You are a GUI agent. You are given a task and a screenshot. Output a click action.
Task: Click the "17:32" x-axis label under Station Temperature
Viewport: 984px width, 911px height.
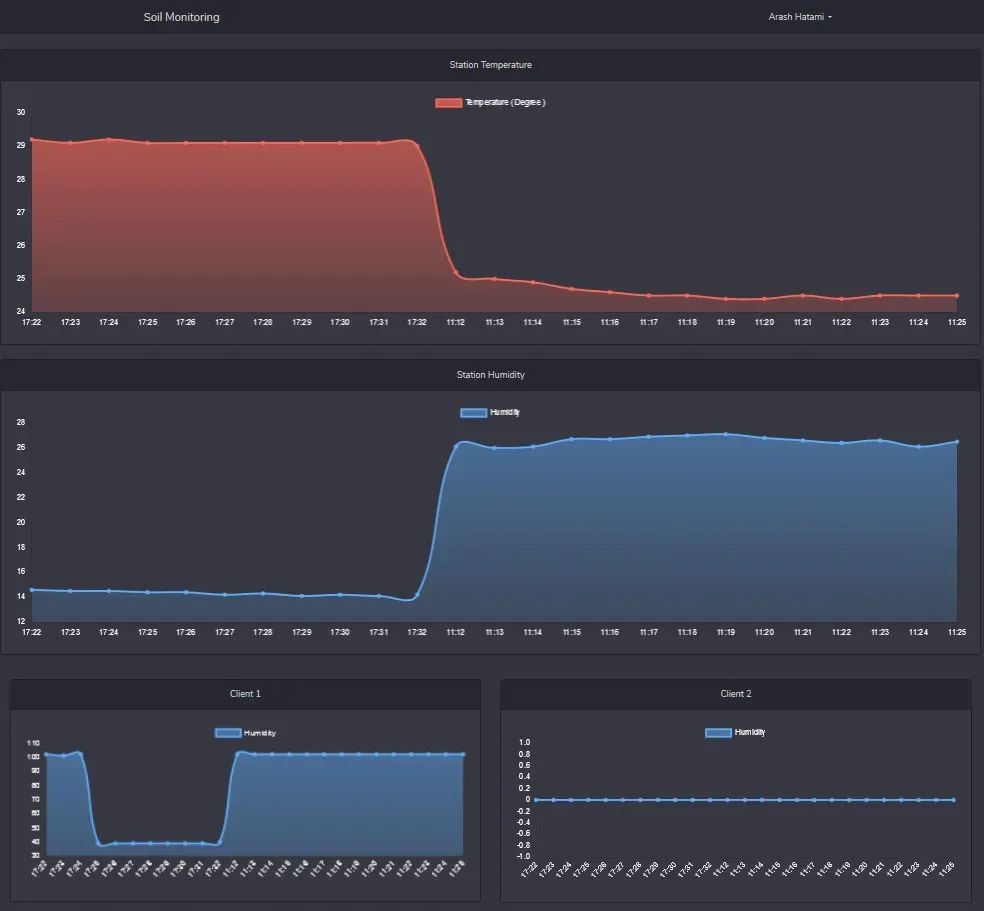pyautogui.click(x=417, y=322)
